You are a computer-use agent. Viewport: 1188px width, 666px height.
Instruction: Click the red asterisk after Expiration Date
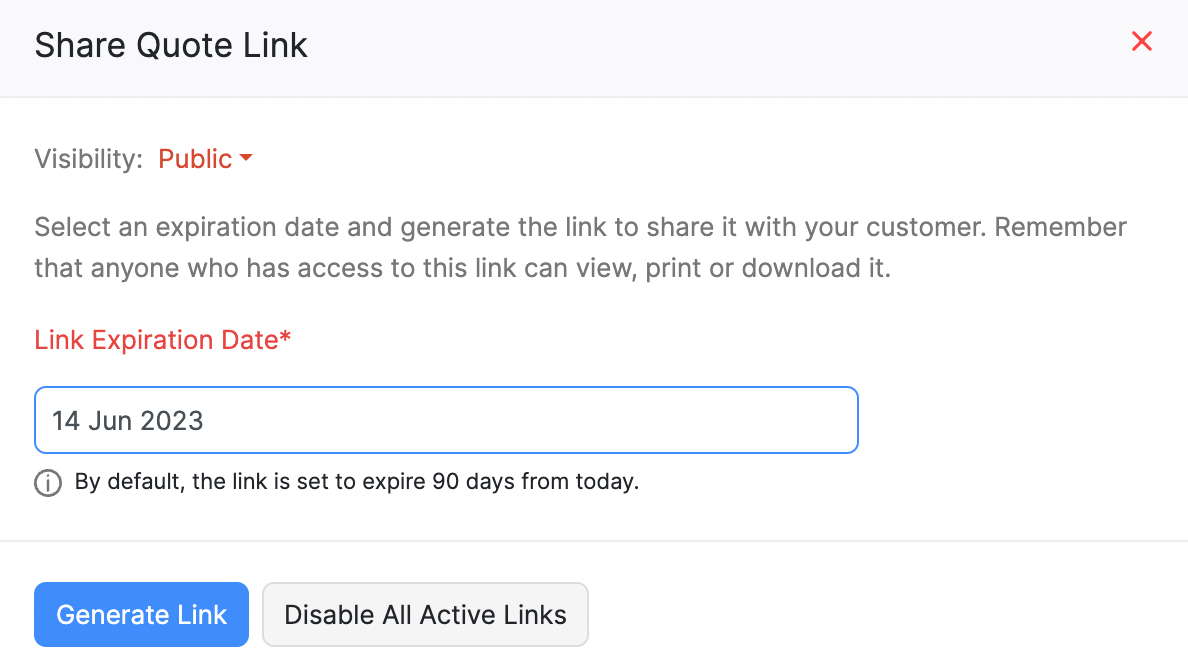pos(286,338)
